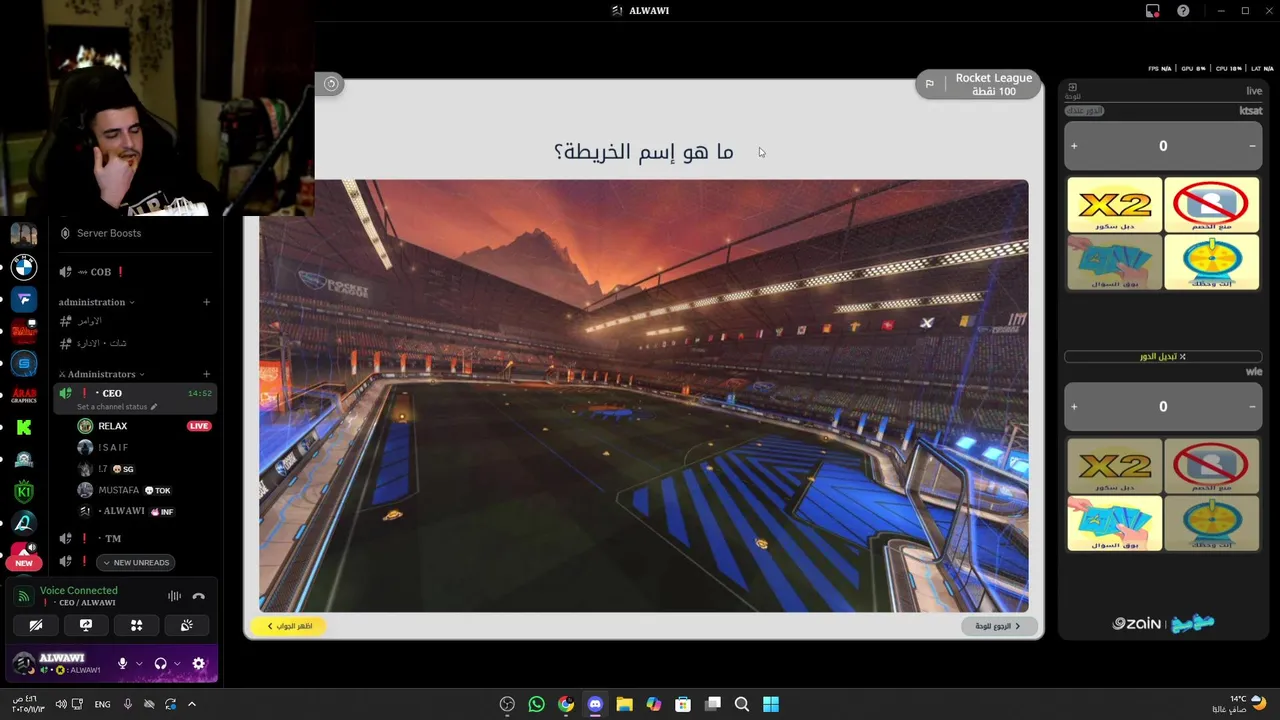Screen dimensions: 1280x720
Task: Increase the ktsat team score with plus
Action: [1074, 146]
